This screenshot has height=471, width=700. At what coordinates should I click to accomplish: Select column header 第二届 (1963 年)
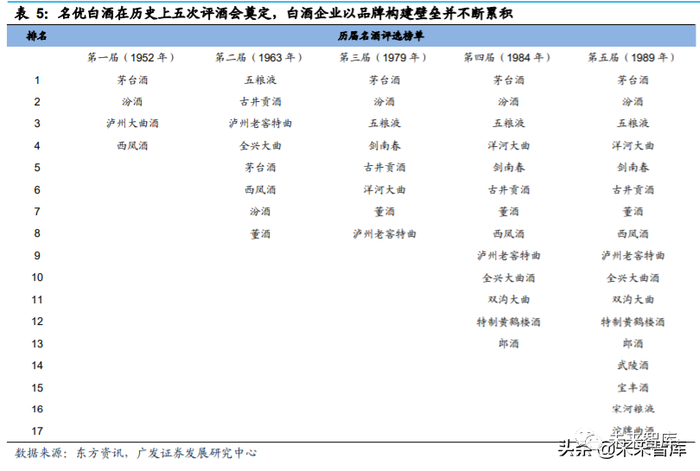(x=259, y=58)
